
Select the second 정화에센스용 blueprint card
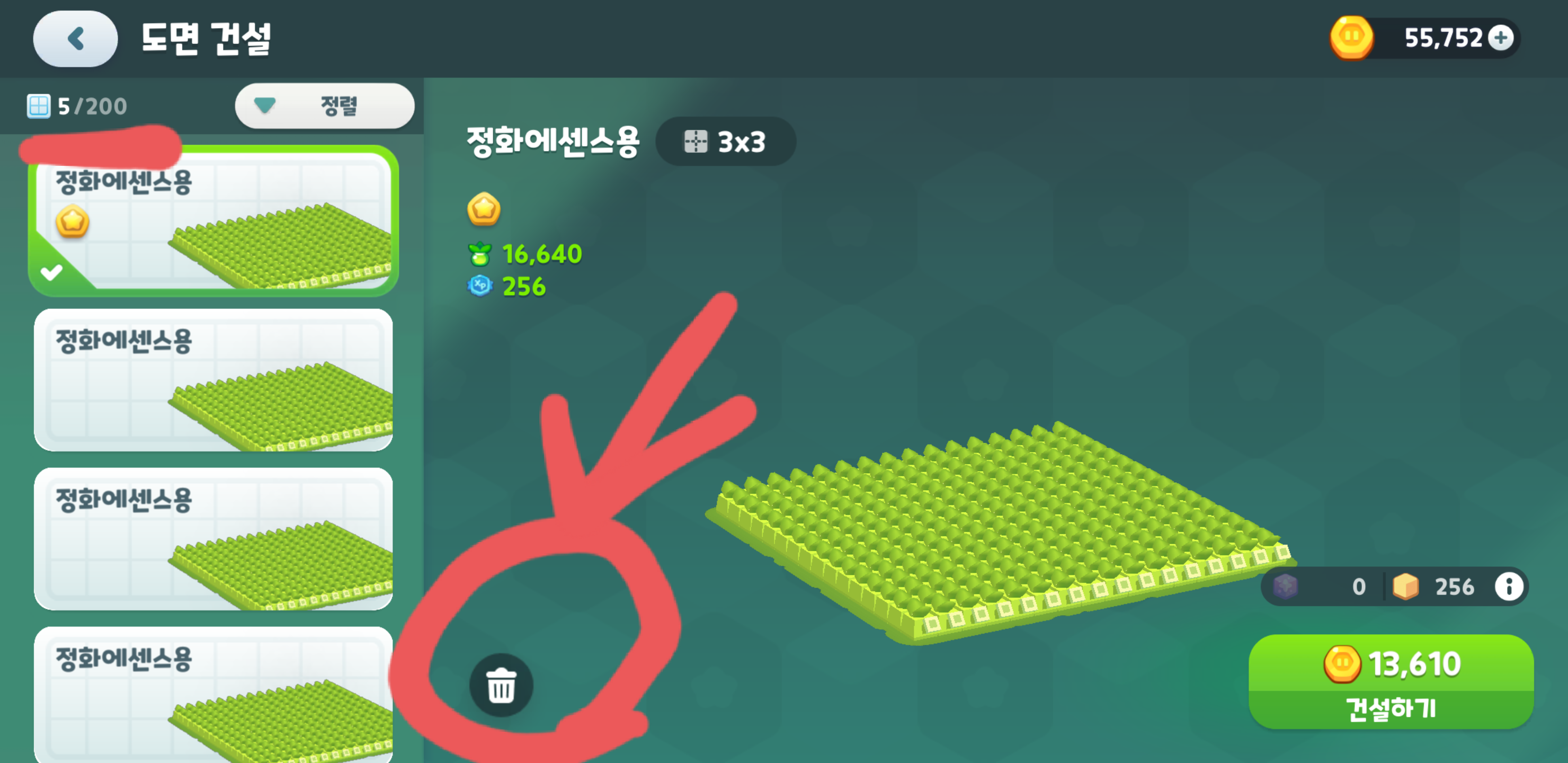click(x=213, y=380)
